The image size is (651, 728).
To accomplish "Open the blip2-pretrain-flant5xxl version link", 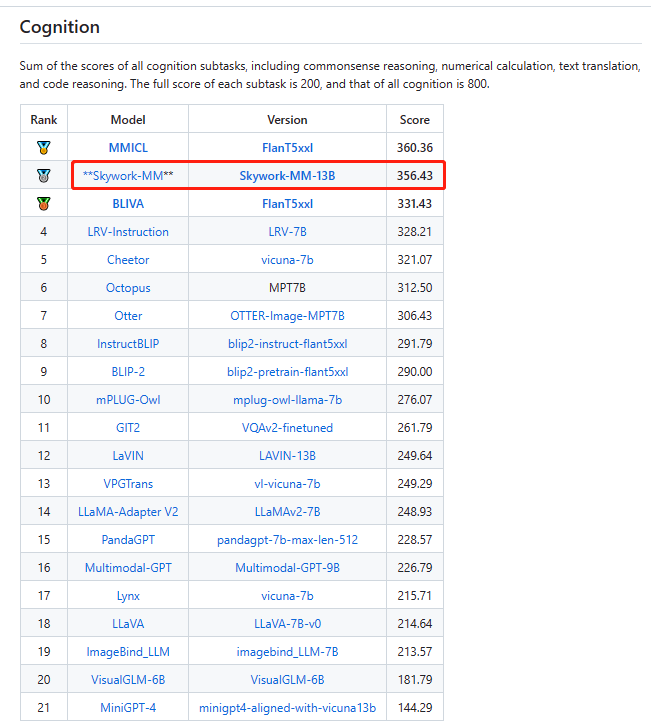I will 287,371.
